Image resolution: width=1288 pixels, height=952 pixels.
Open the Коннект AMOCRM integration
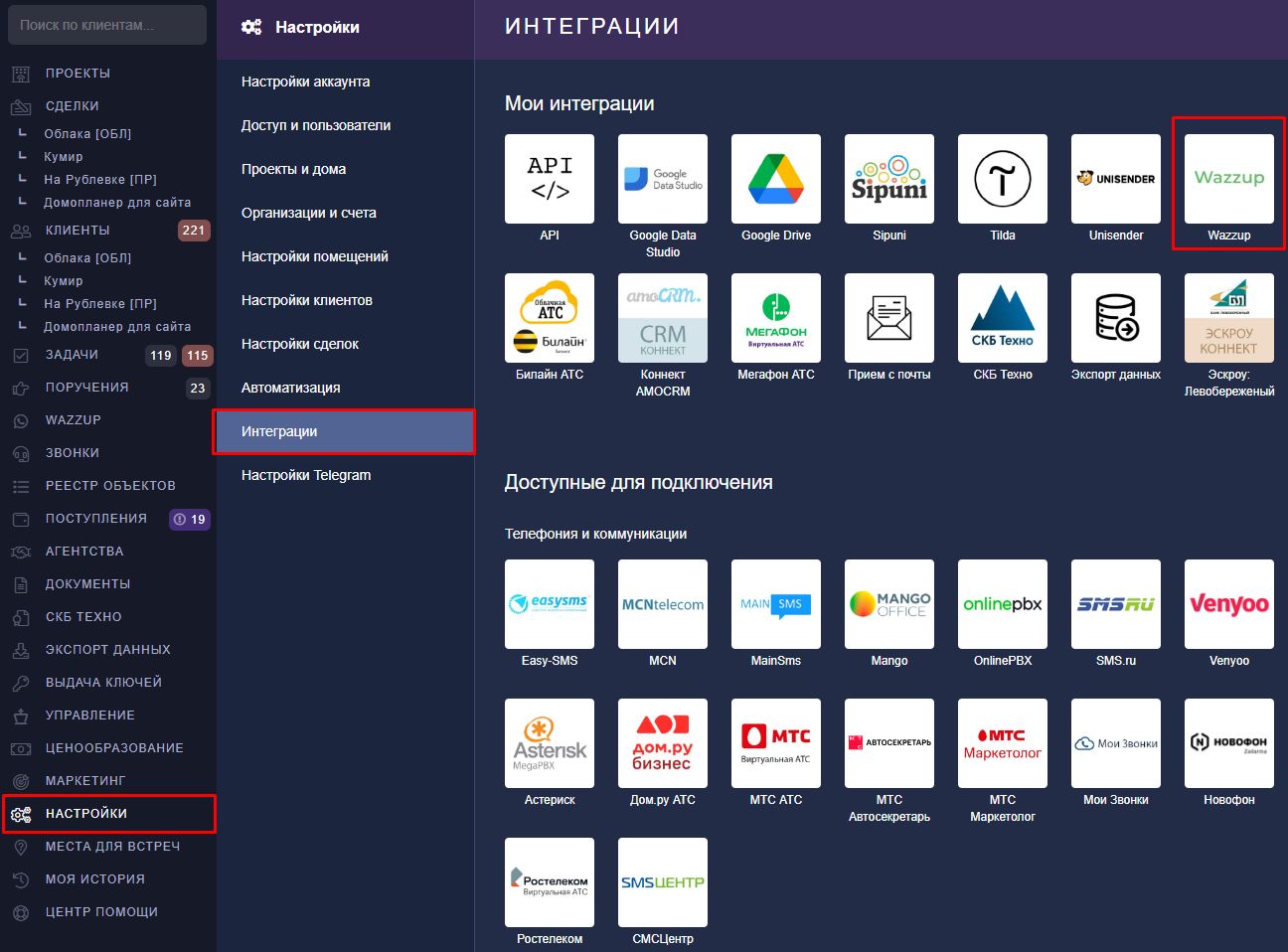point(663,318)
